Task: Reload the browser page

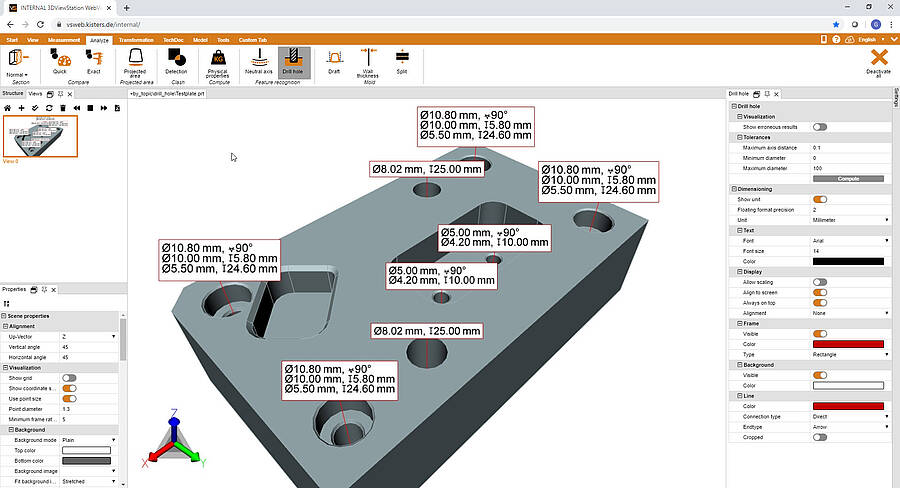Action: tap(40, 25)
